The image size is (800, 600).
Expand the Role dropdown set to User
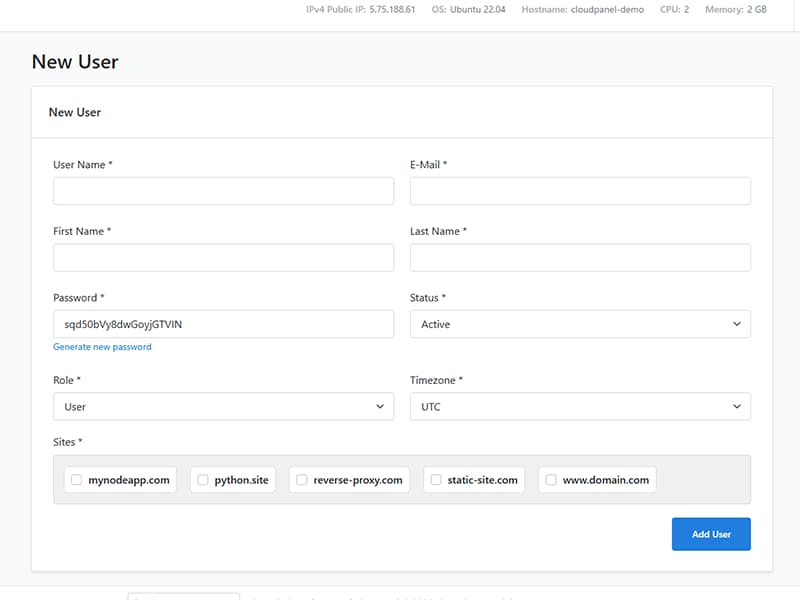pyautogui.click(x=223, y=407)
